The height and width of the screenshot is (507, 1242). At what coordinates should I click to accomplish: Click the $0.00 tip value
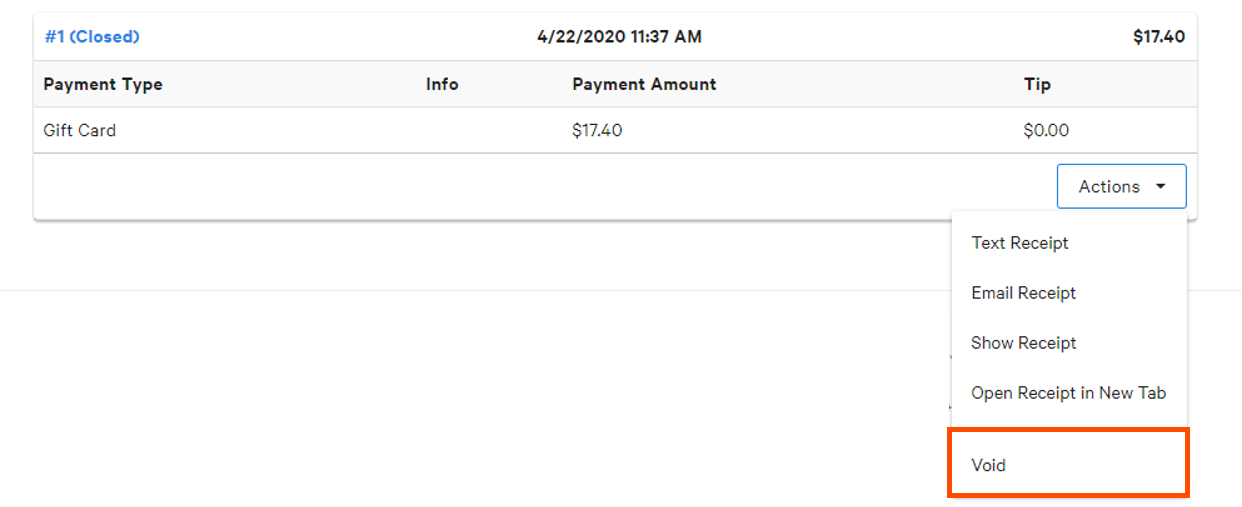(x=1046, y=130)
